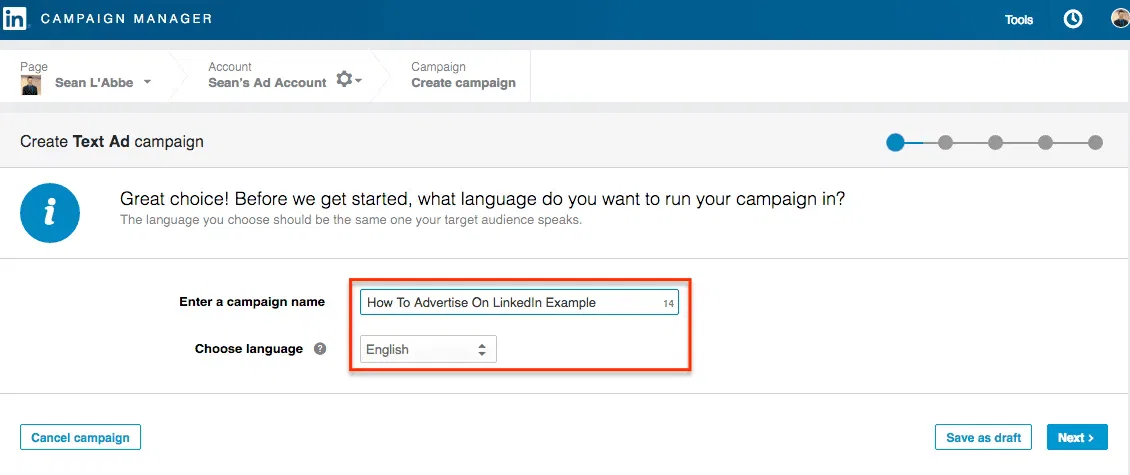Click the 'Choose language' label text
Screen dimensions: 1130x475
(249, 349)
